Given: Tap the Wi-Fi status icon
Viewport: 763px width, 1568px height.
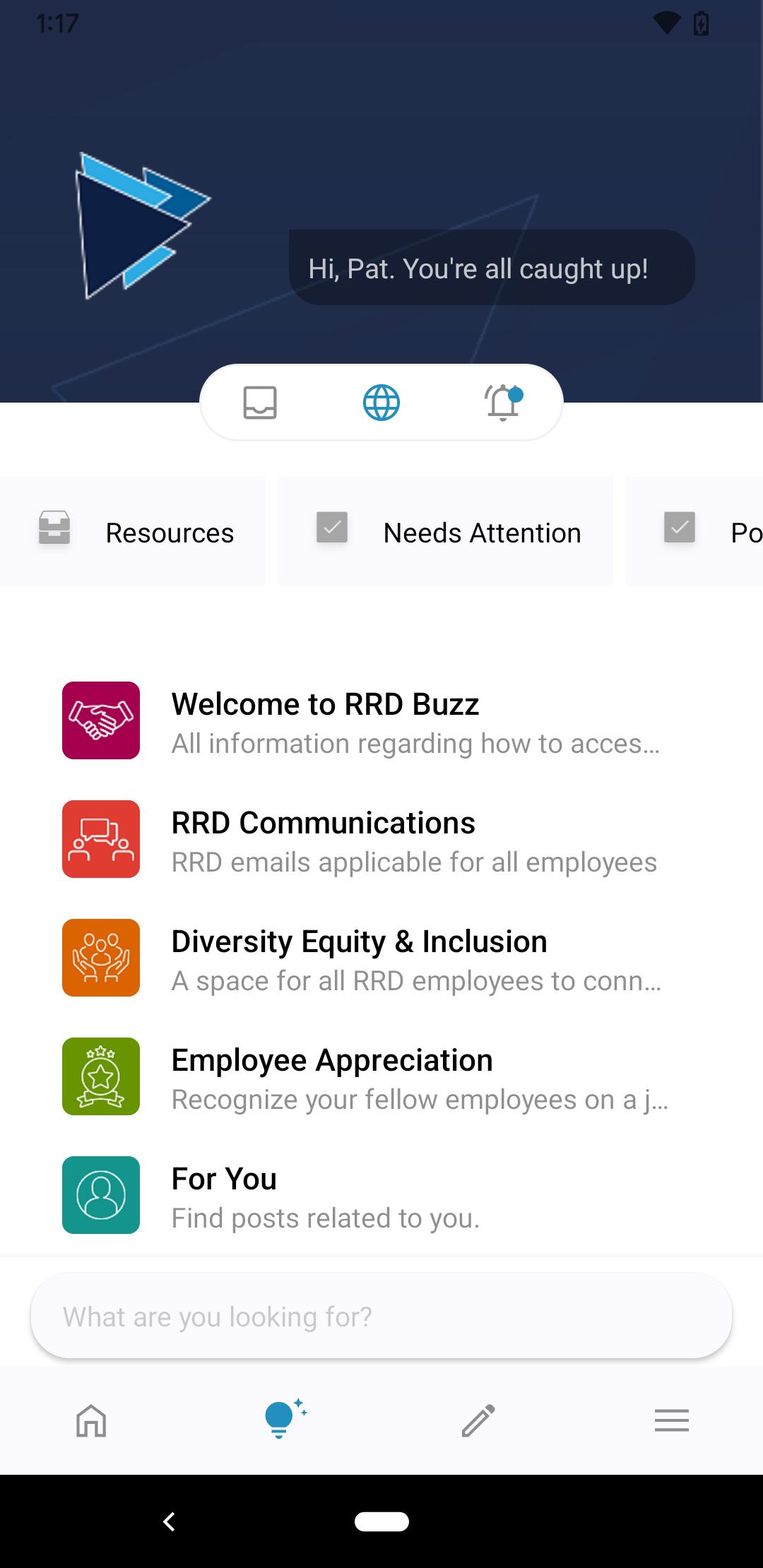Looking at the screenshot, I should [x=666, y=23].
